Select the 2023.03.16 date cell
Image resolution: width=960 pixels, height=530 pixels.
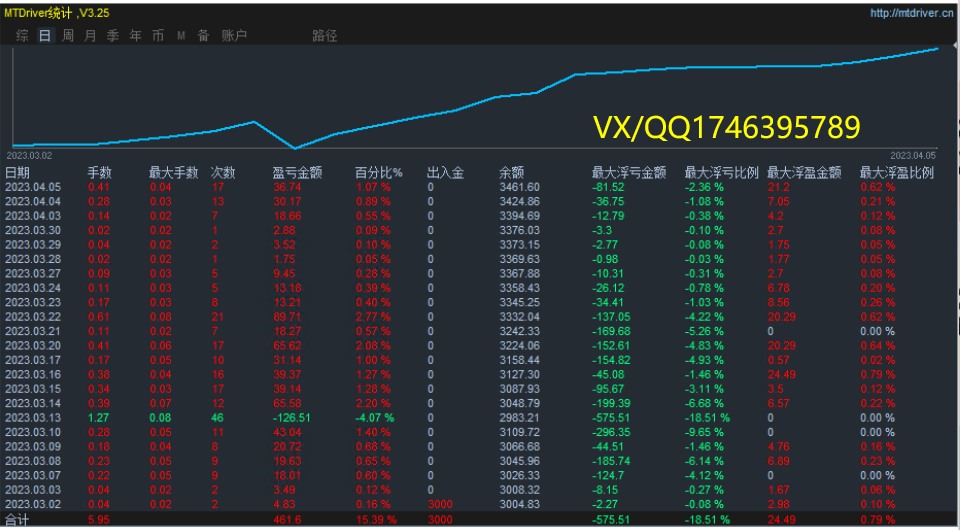click(x=33, y=375)
